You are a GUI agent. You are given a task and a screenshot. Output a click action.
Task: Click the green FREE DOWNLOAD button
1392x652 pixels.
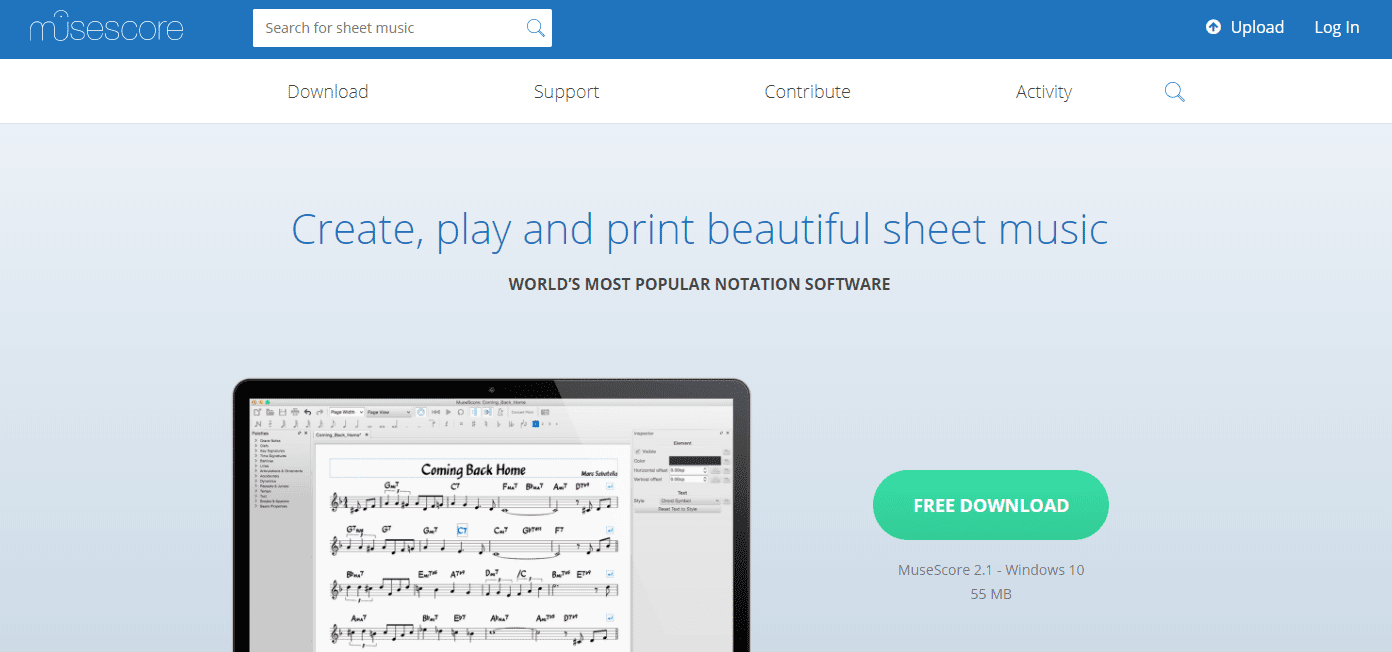(x=991, y=505)
